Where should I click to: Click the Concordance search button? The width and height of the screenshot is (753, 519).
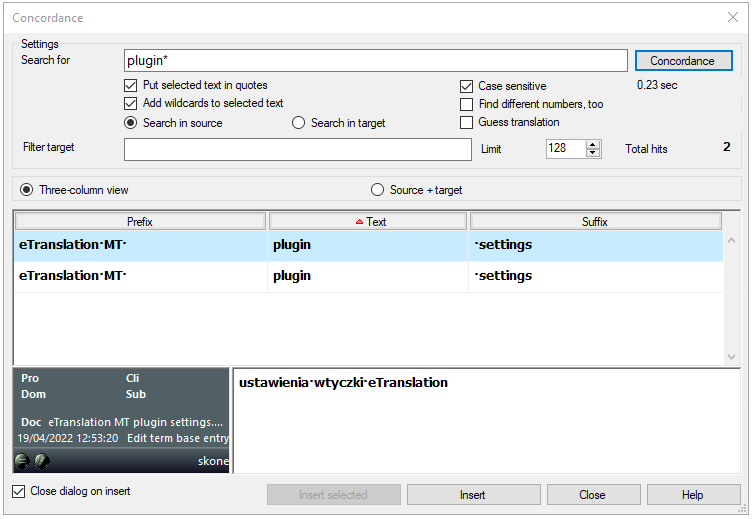pos(683,61)
